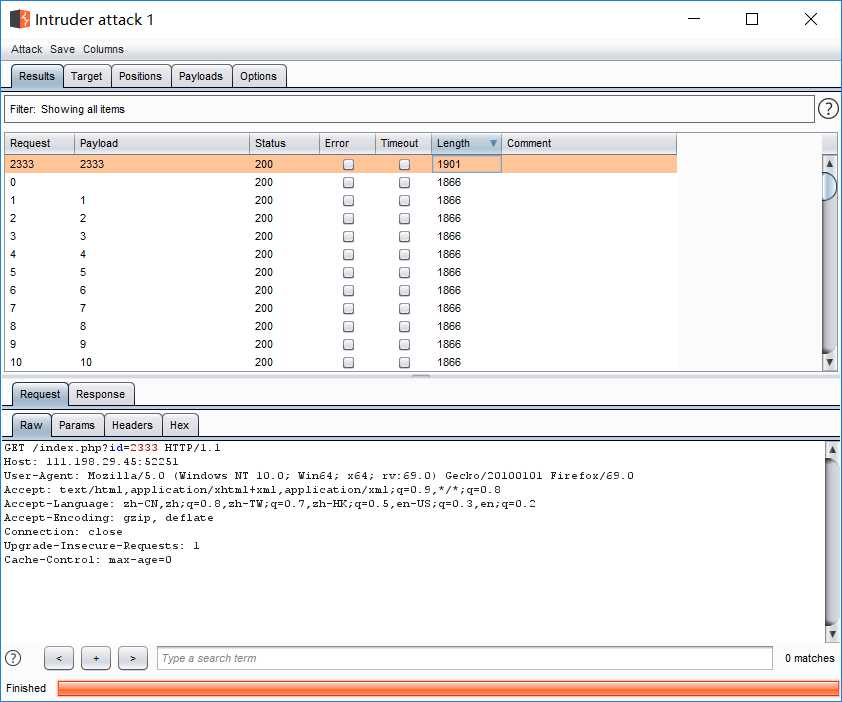This screenshot has width=842, height=702.
Task: Select the result row for request 0
Action: coord(340,182)
